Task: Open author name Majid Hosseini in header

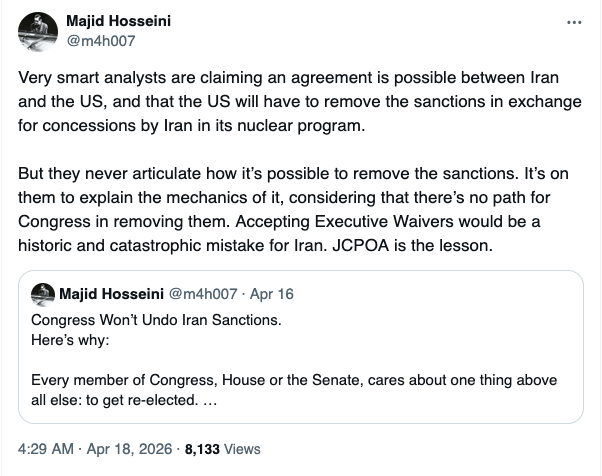Action: [x=118, y=22]
